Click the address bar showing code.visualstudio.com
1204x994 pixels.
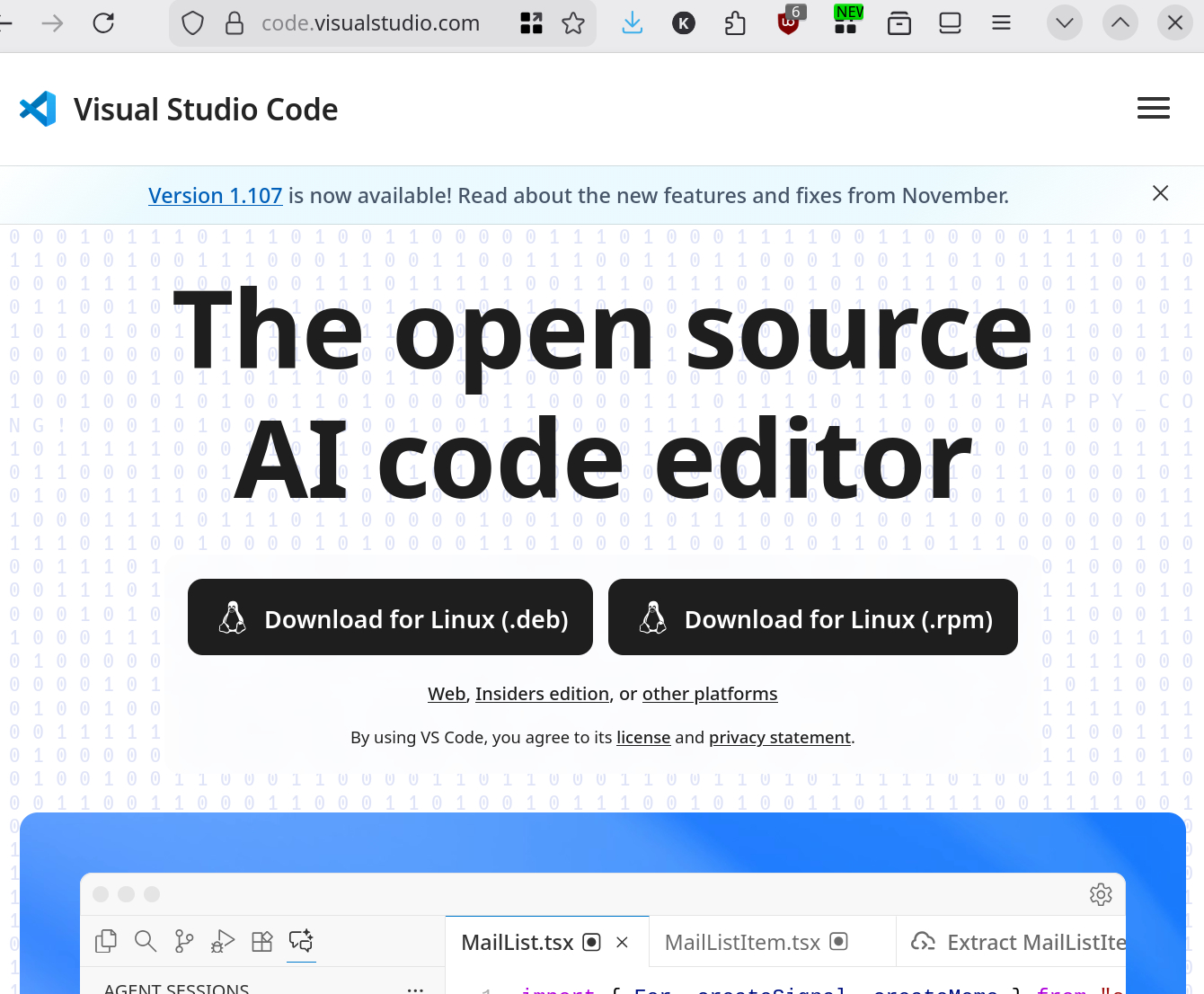tap(370, 23)
